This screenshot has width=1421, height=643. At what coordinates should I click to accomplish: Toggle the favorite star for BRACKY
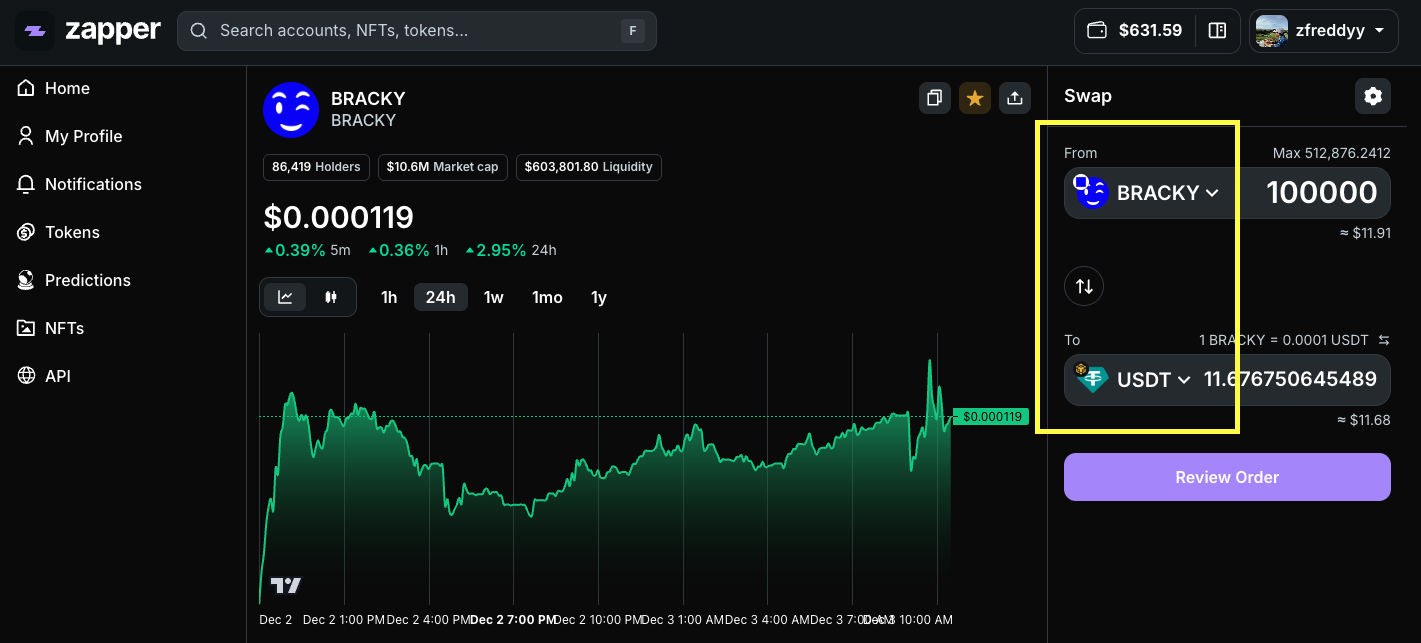click(x=974, y=98)
